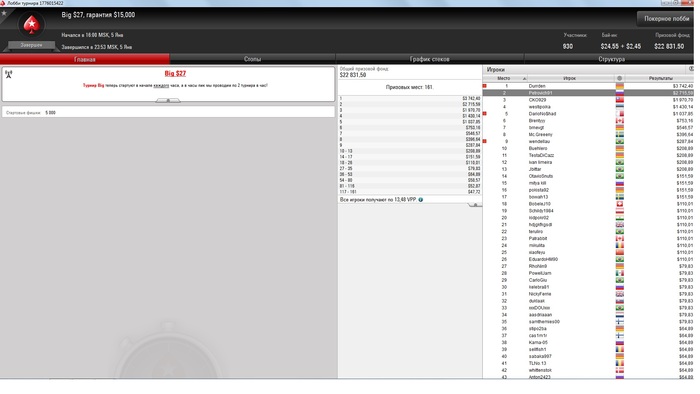The image size is (700, 394).
Task: Click the $22 831,50 prize pool in header
Action: tap(669, 46)
